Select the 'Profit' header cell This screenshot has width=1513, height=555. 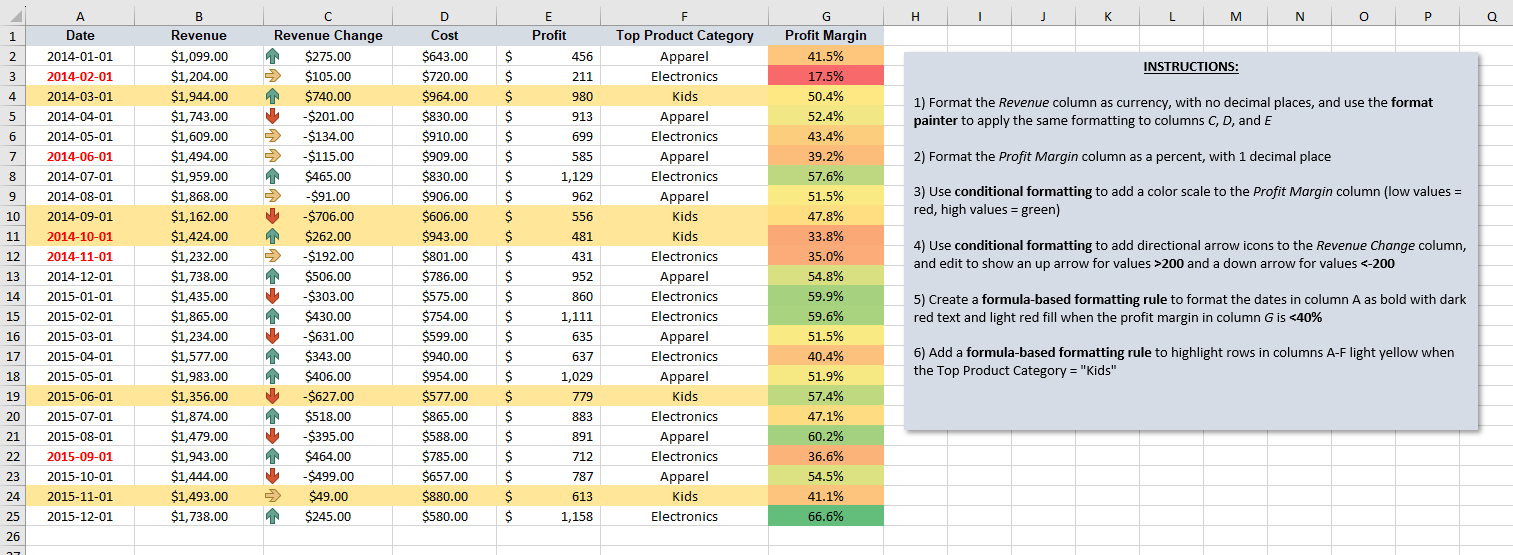point(549,36)
